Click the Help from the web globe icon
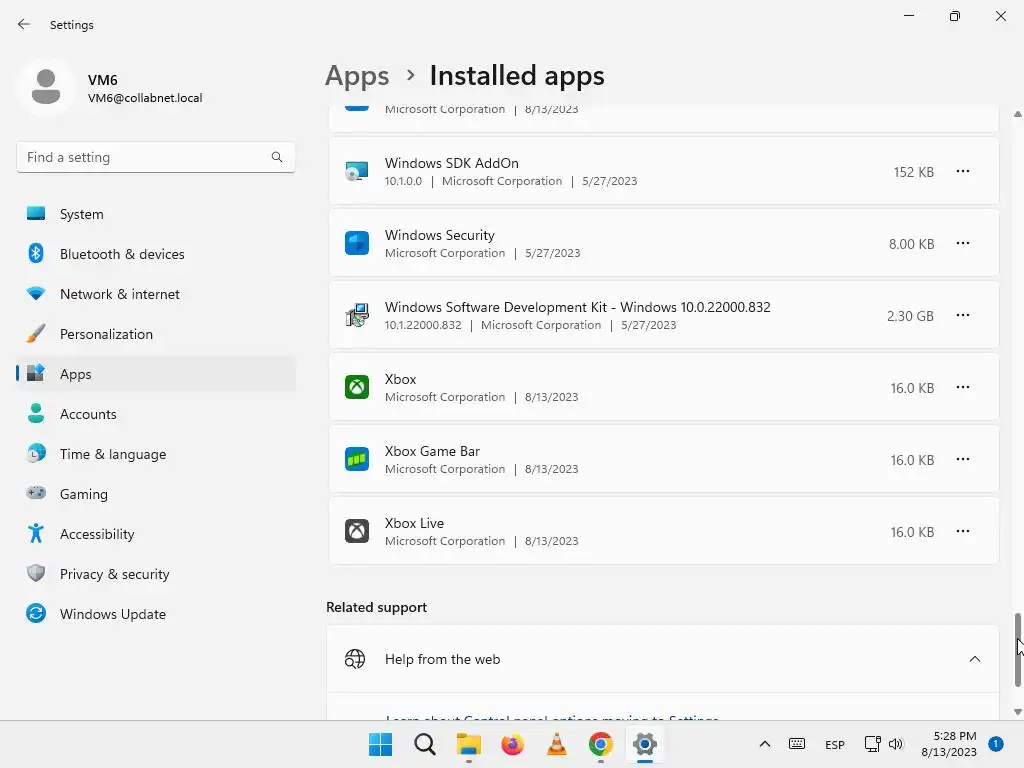1024x768 pixels. pos(355,659)
